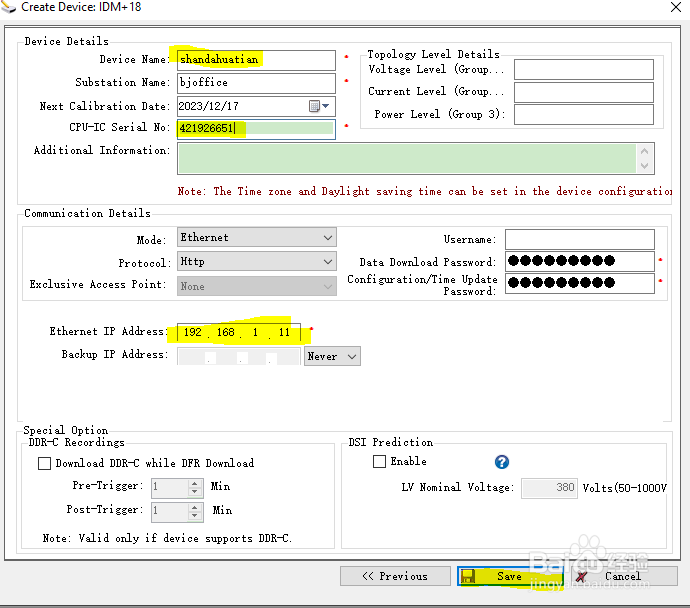Focus the CPU-IC Serial No field
This screenshot has height=608, width=690.
pos(256,129)
